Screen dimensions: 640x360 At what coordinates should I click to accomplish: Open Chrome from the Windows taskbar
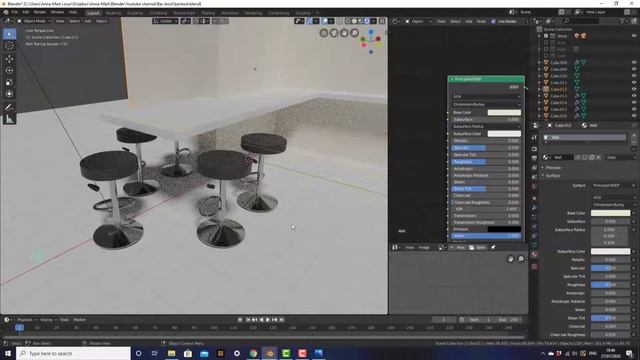253,353
